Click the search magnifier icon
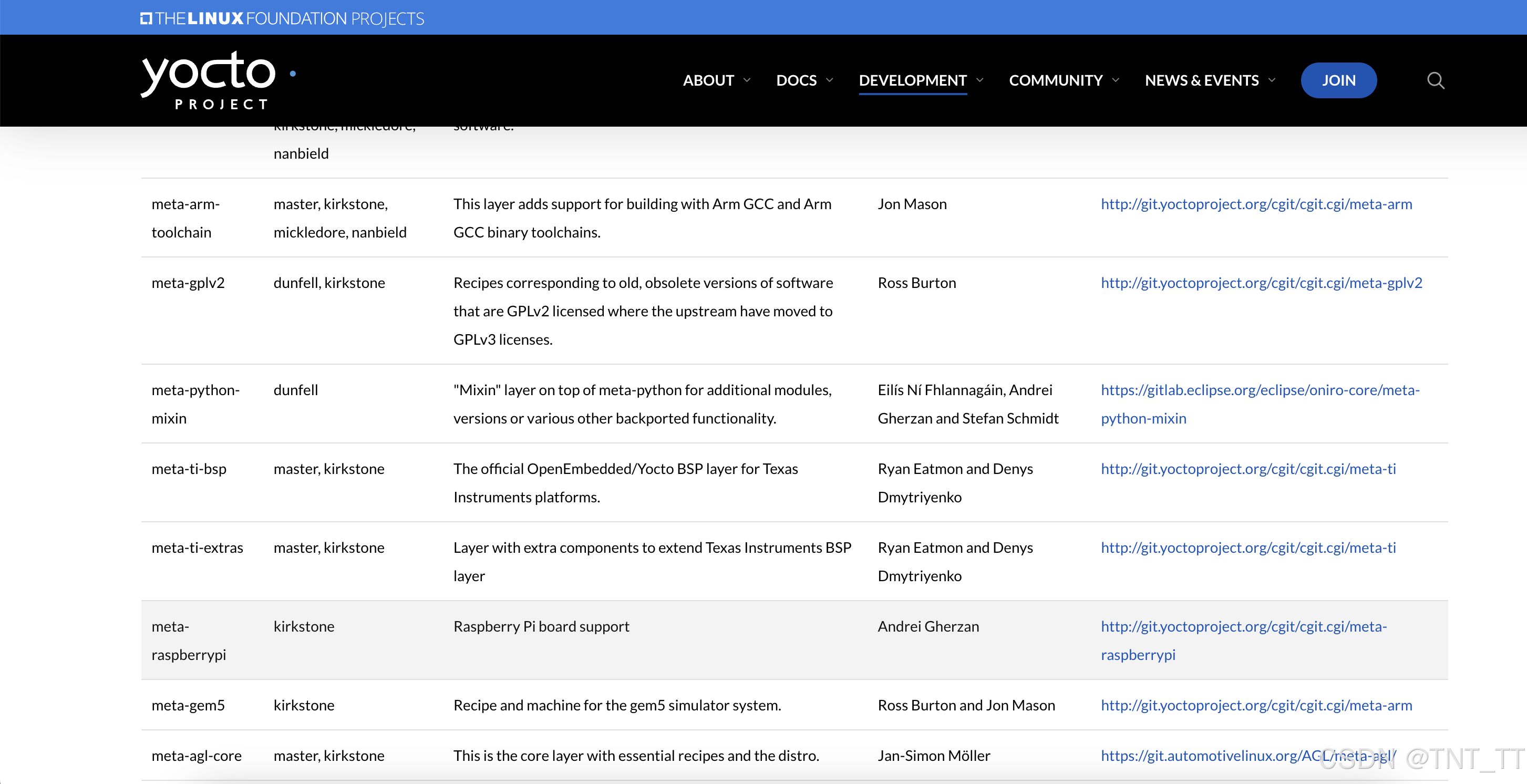 (x=1435, y=80)
